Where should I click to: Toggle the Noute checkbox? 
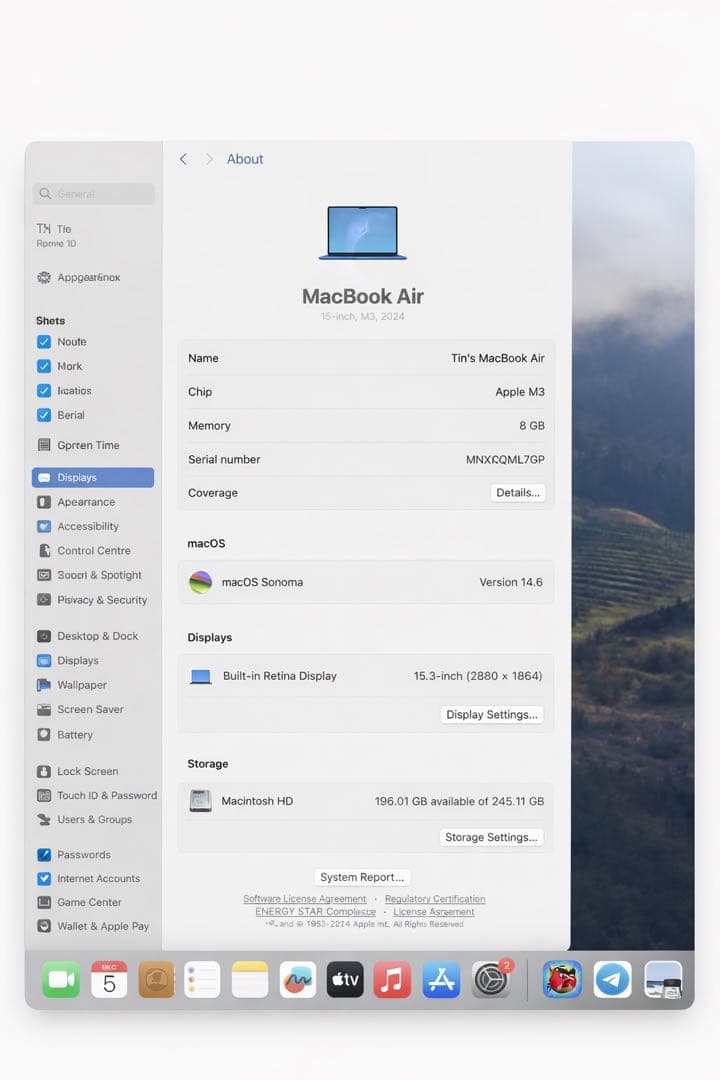[x=44, y=342]
